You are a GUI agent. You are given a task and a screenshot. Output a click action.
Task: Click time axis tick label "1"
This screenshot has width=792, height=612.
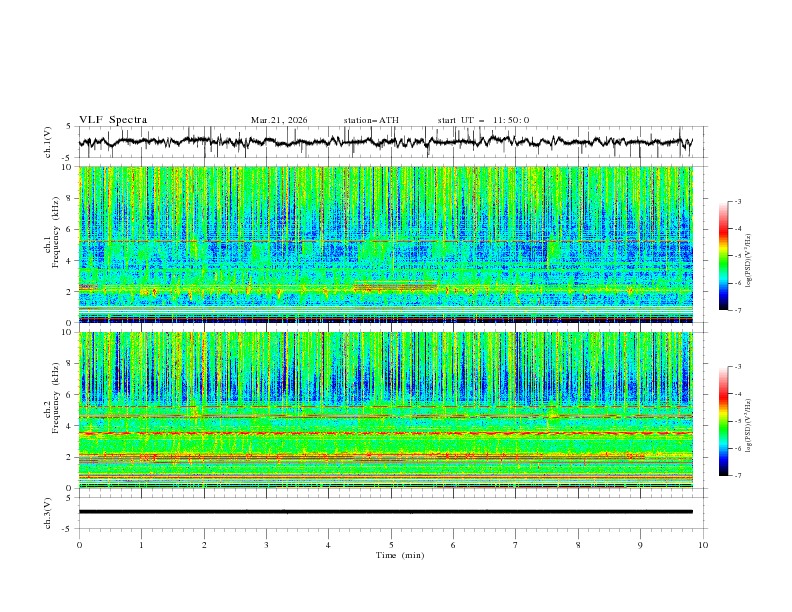141,545
